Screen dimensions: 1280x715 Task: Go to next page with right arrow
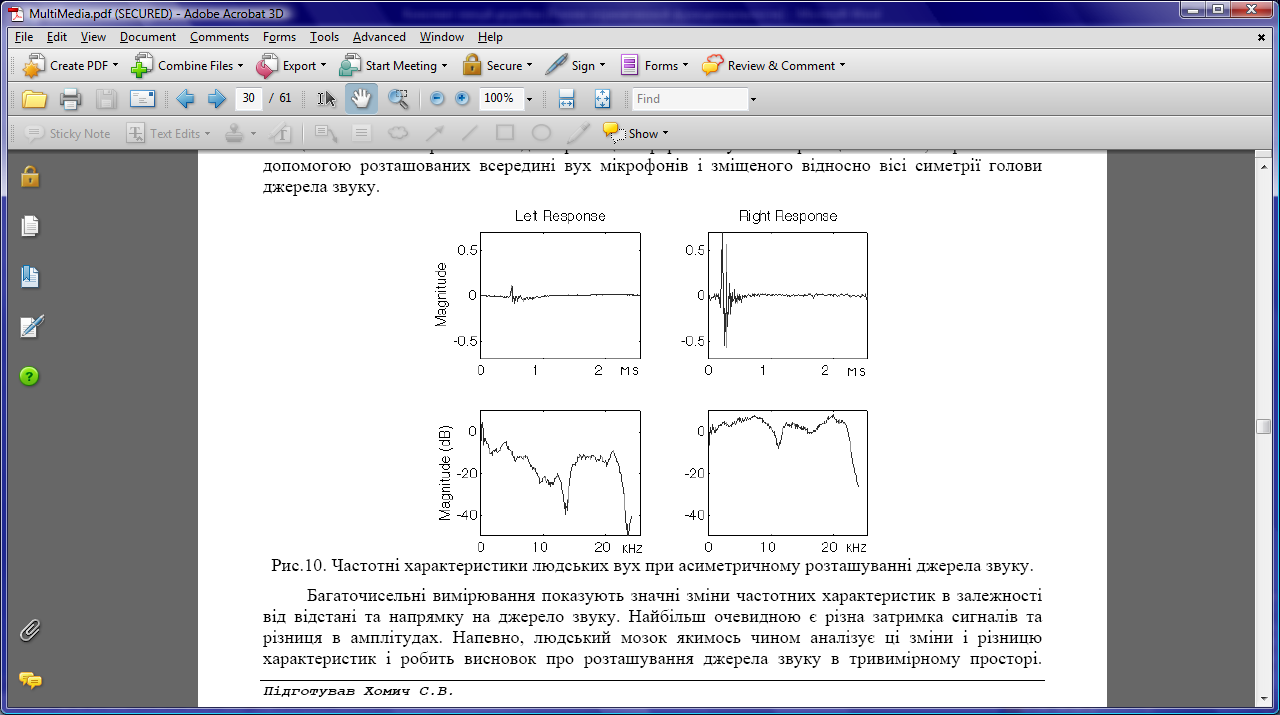click(216, 99)
